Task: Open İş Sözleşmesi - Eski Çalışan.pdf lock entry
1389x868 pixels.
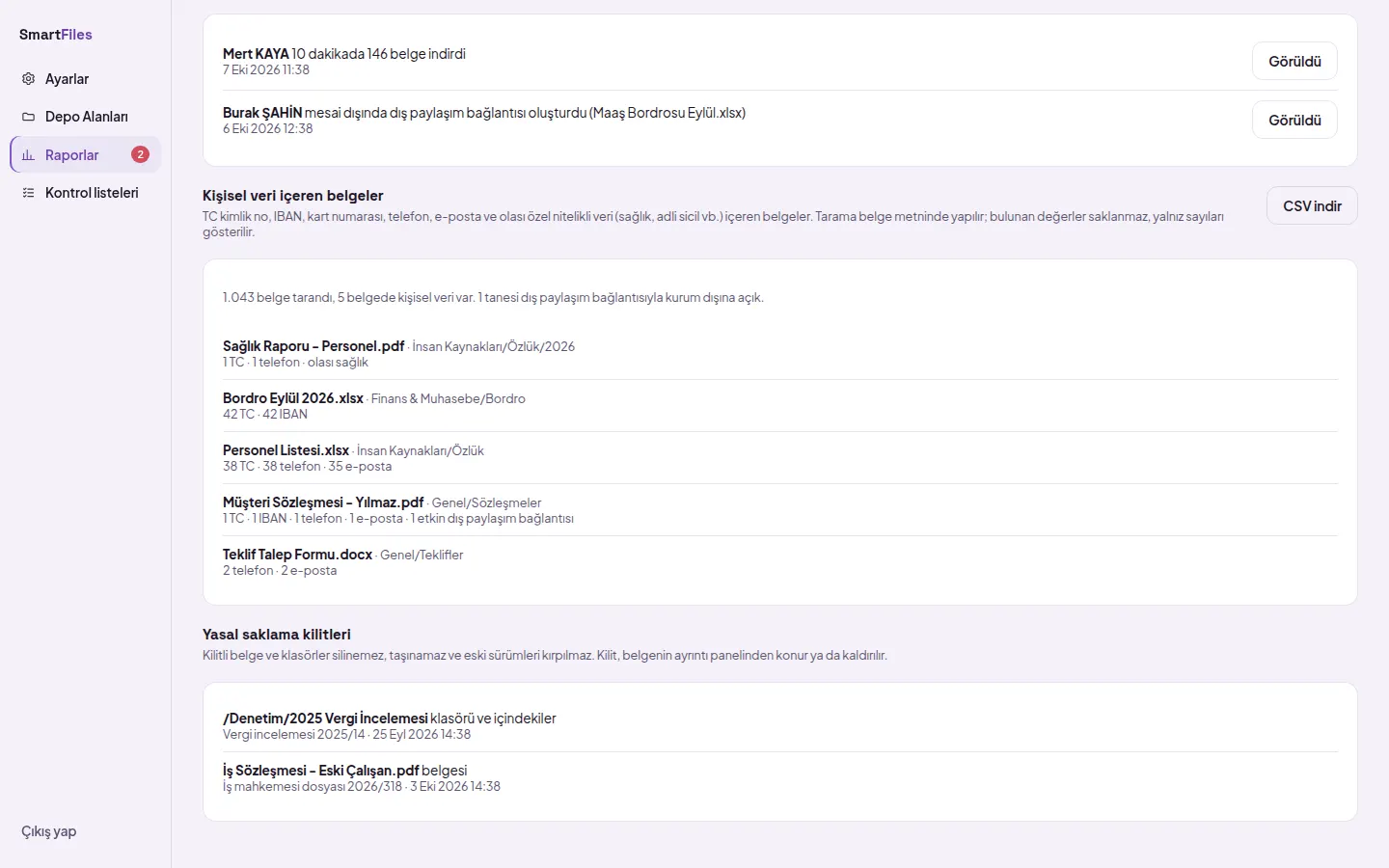Action: click(780, 778)
